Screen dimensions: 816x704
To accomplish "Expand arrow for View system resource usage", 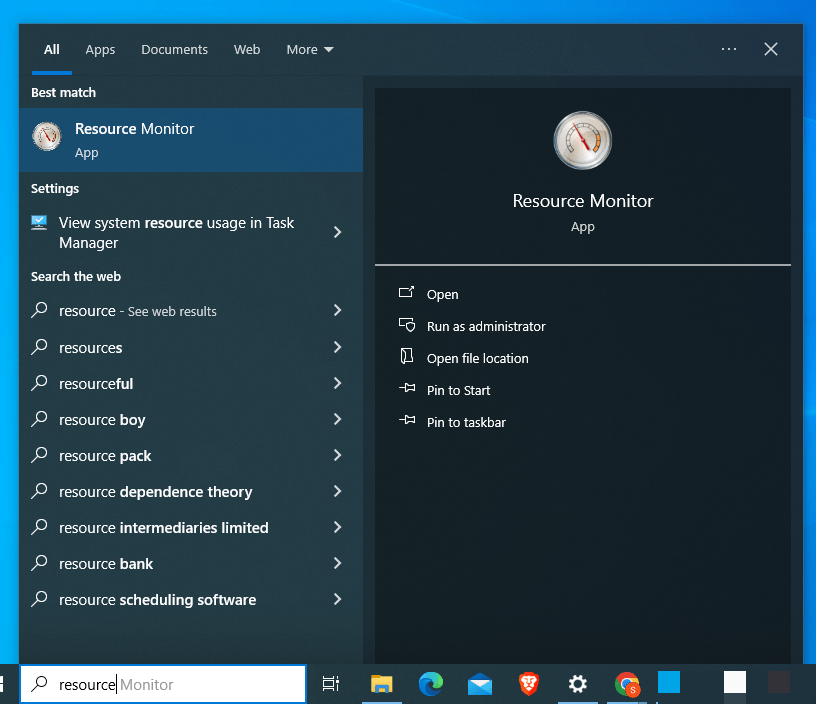I will [x=337, y=232].
